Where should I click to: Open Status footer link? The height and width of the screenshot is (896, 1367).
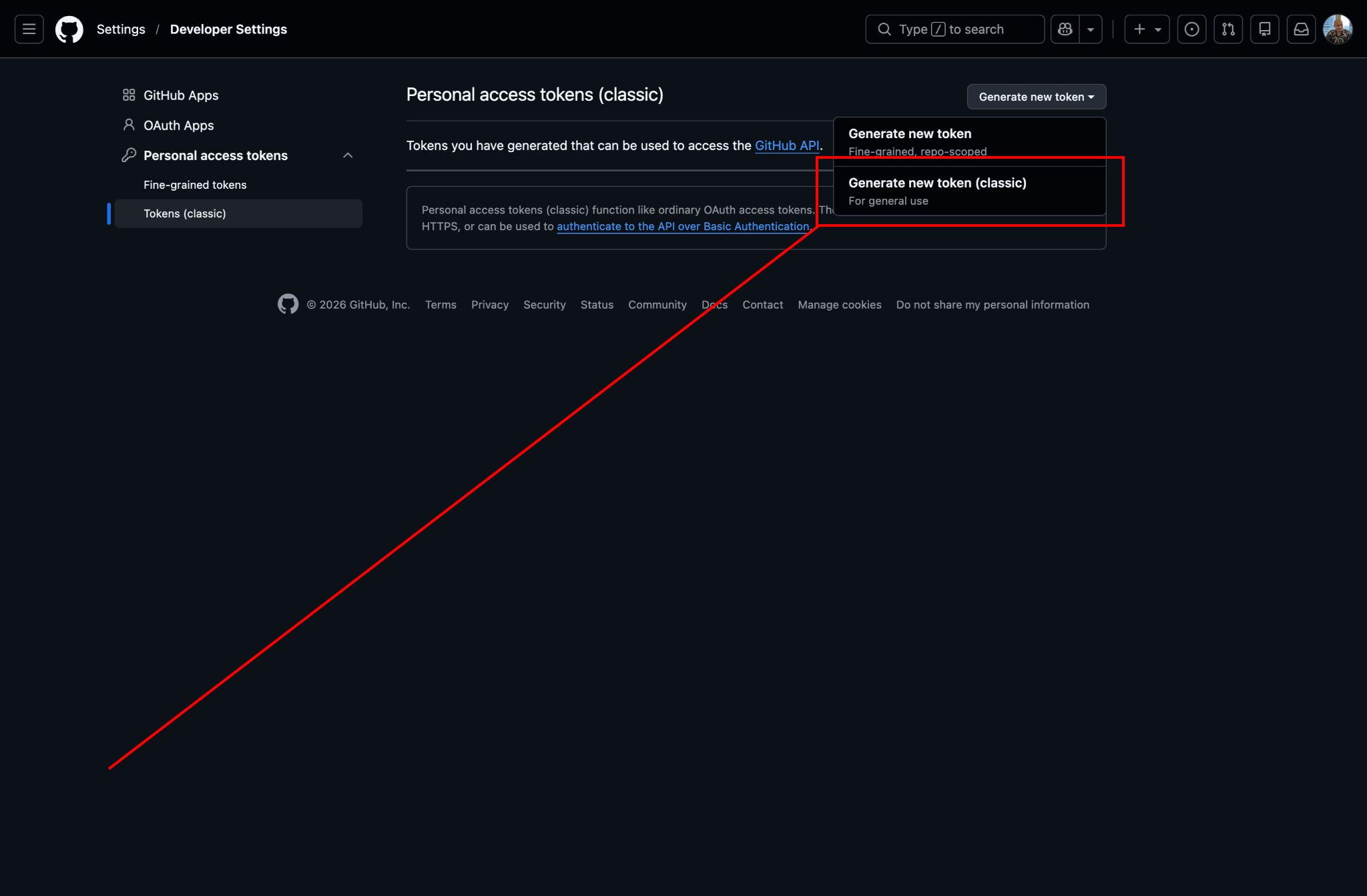[597, 304]
